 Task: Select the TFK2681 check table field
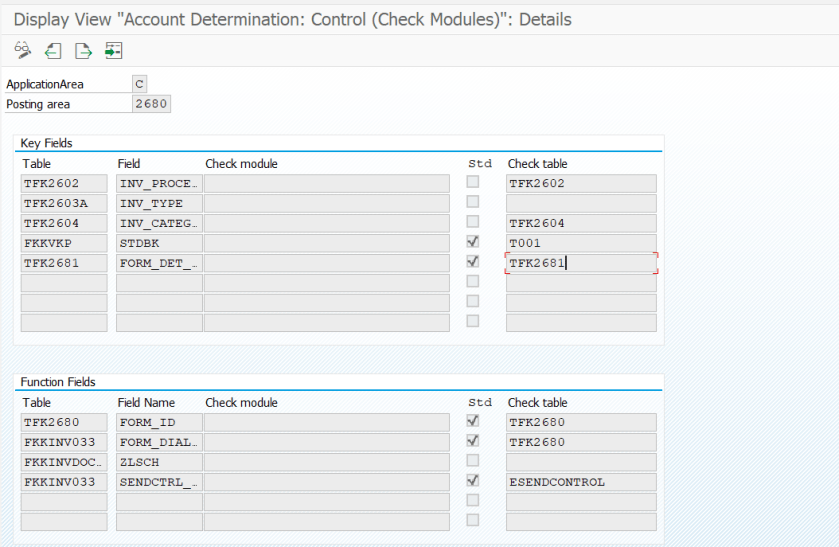click(x=580, y=263)
